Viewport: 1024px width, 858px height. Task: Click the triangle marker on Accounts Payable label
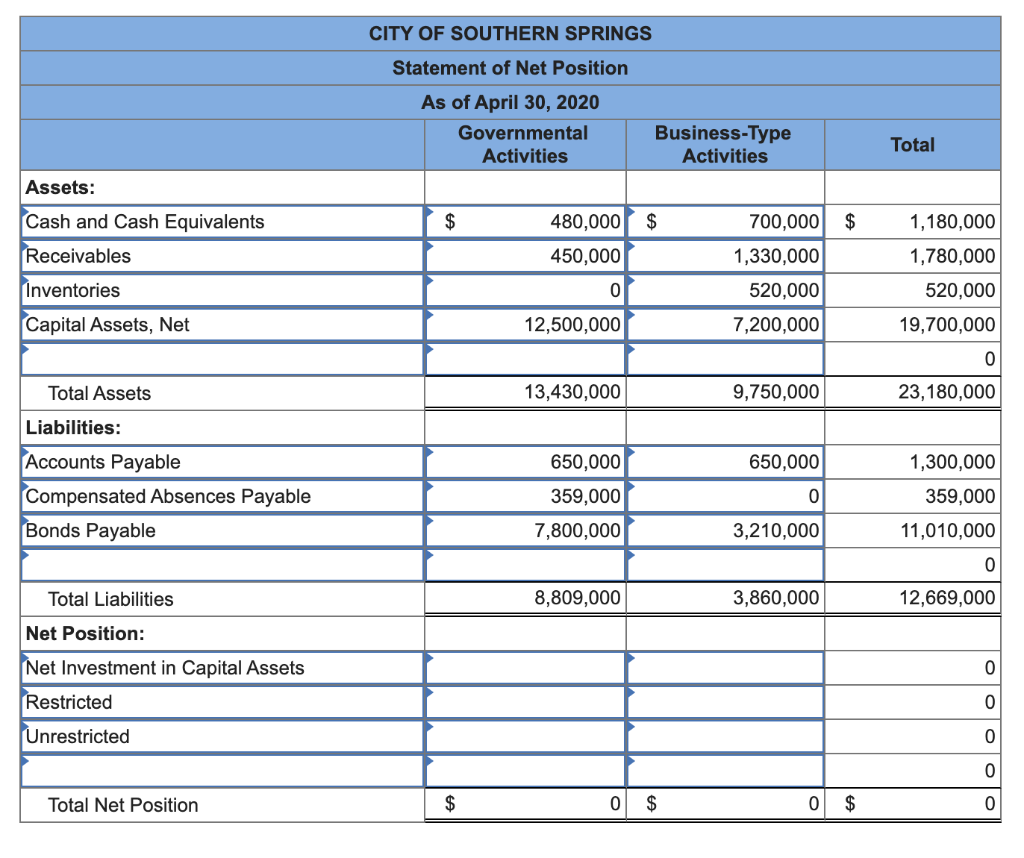pyautogui.click(x=26, y=451)
